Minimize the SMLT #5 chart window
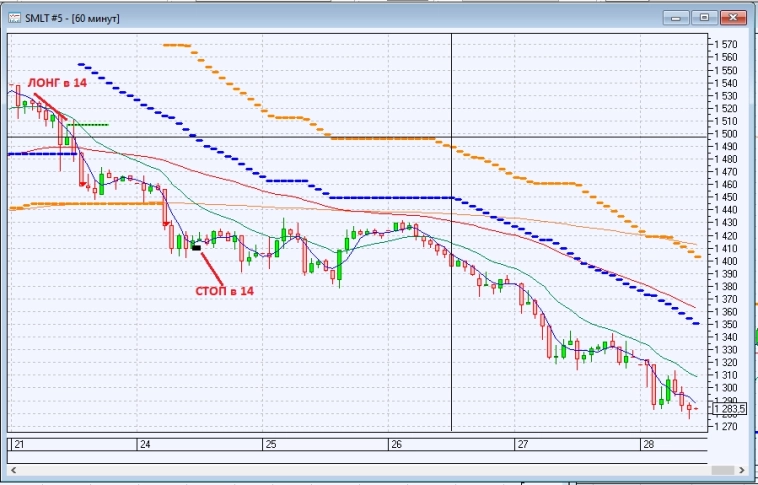 [675, 17]
